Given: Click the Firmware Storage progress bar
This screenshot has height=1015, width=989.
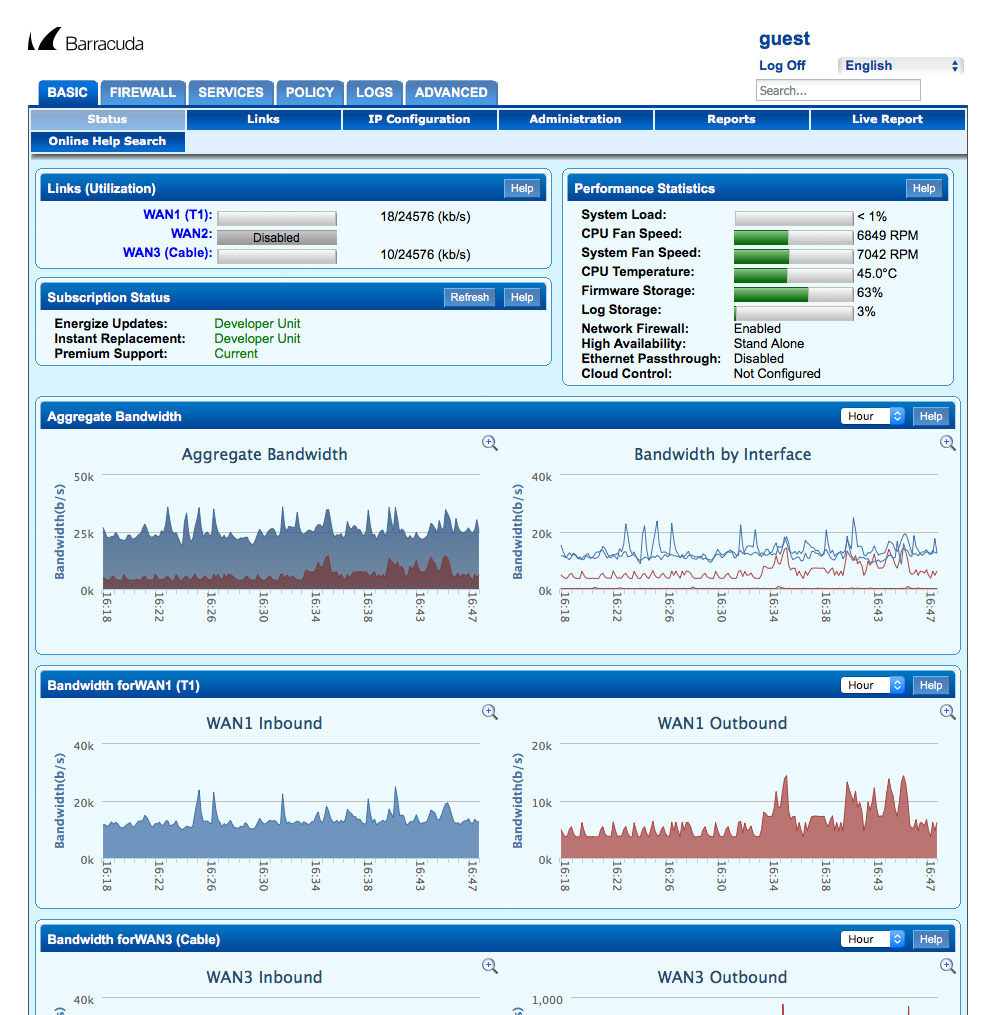Looking at the screenshot, I should click(794, 295).
